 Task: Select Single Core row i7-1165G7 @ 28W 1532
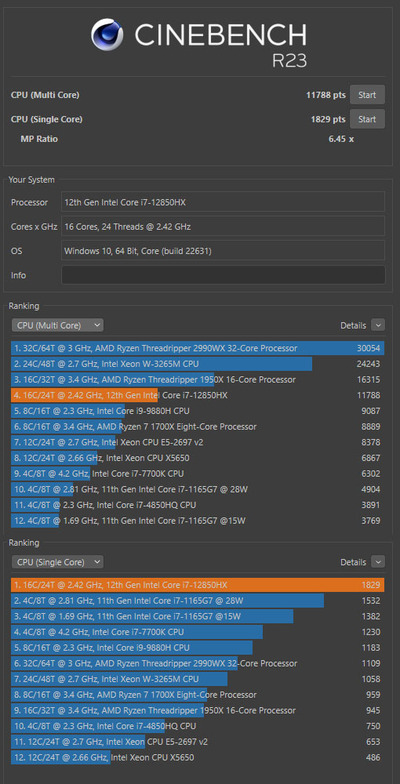198,600
